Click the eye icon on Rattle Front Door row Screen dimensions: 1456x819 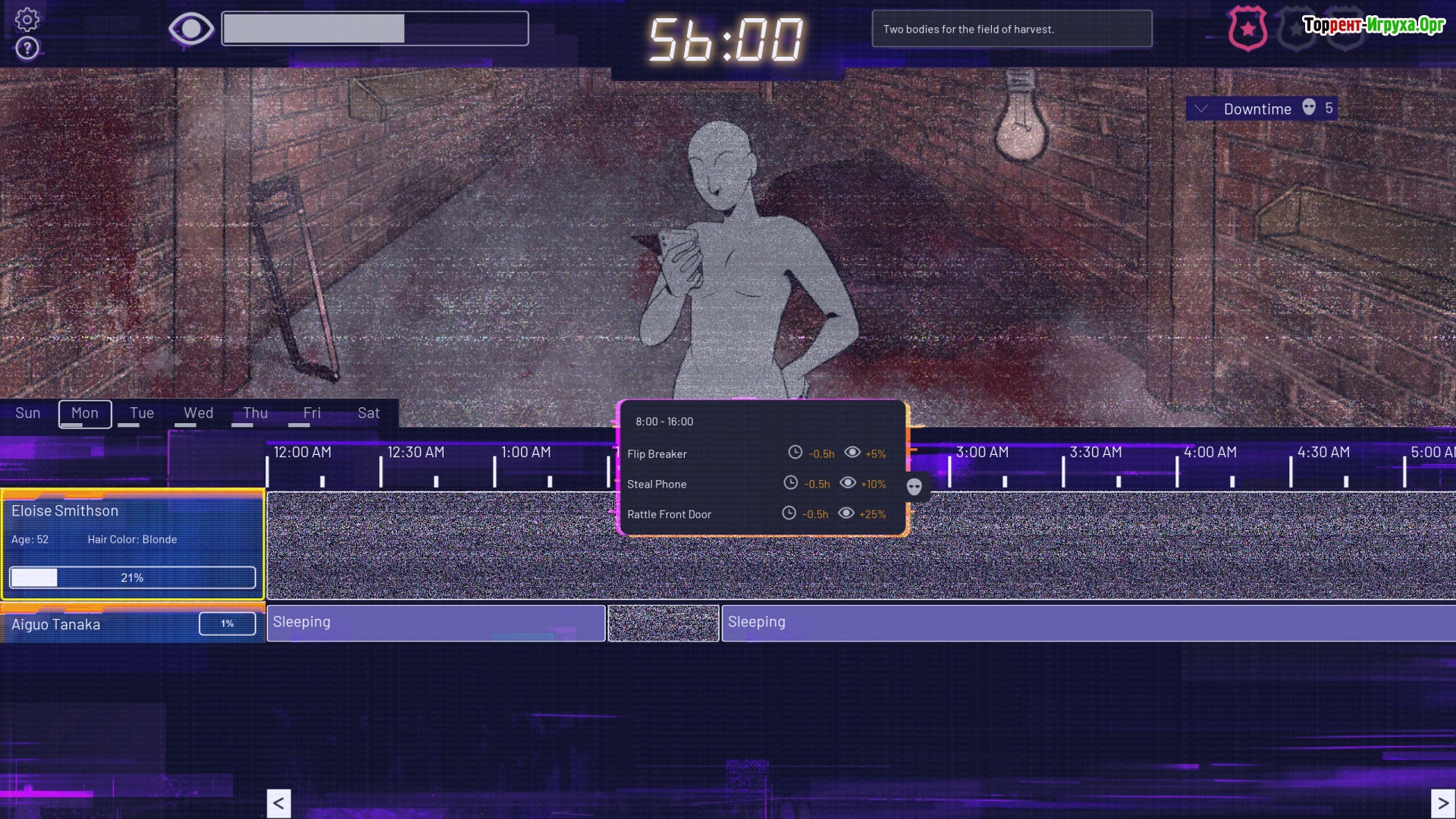tap(846, 513)
